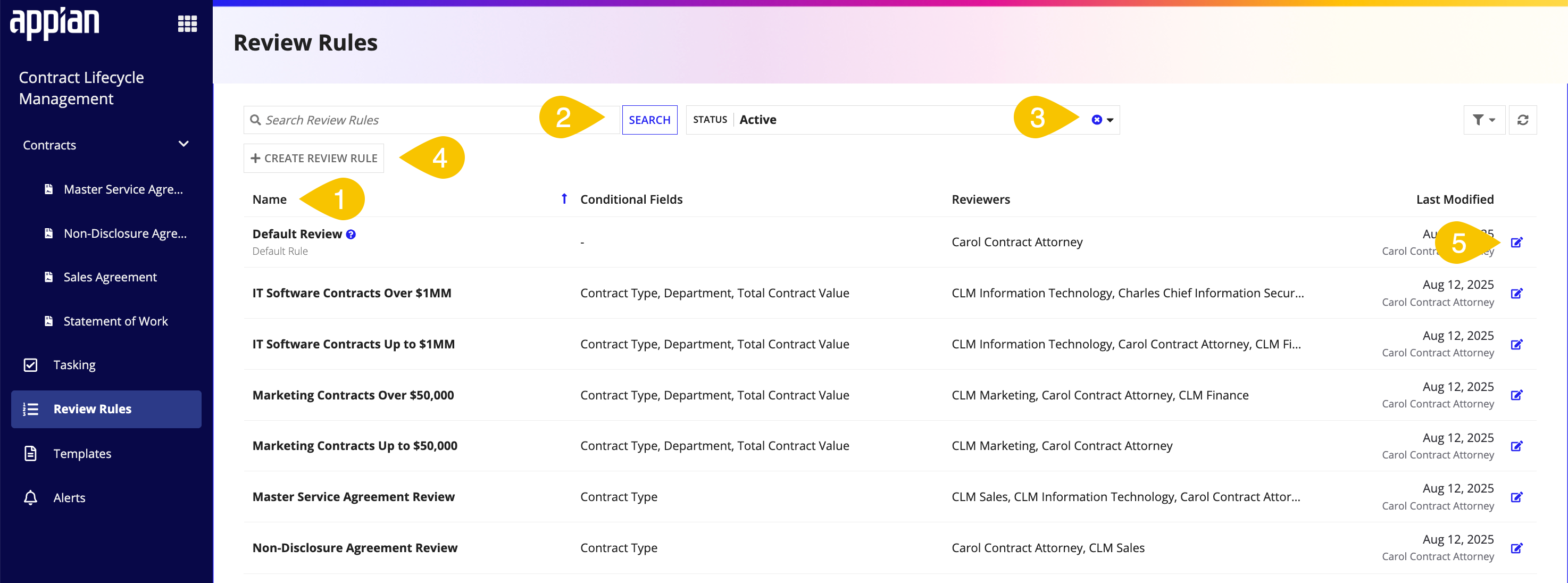The width and height of the screenshot is (1568, 583).
Task: Sort by the Name column header
Action: [x=269, y=199]
